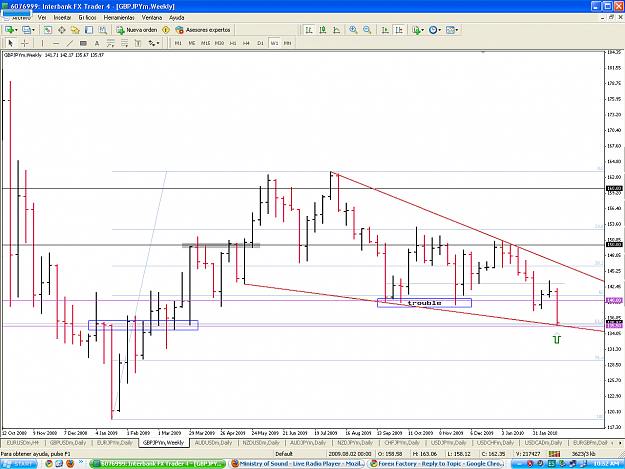Screen dimensions: 625x469
Task: Switch to M5 timeframe
Action: pos(192,43)
